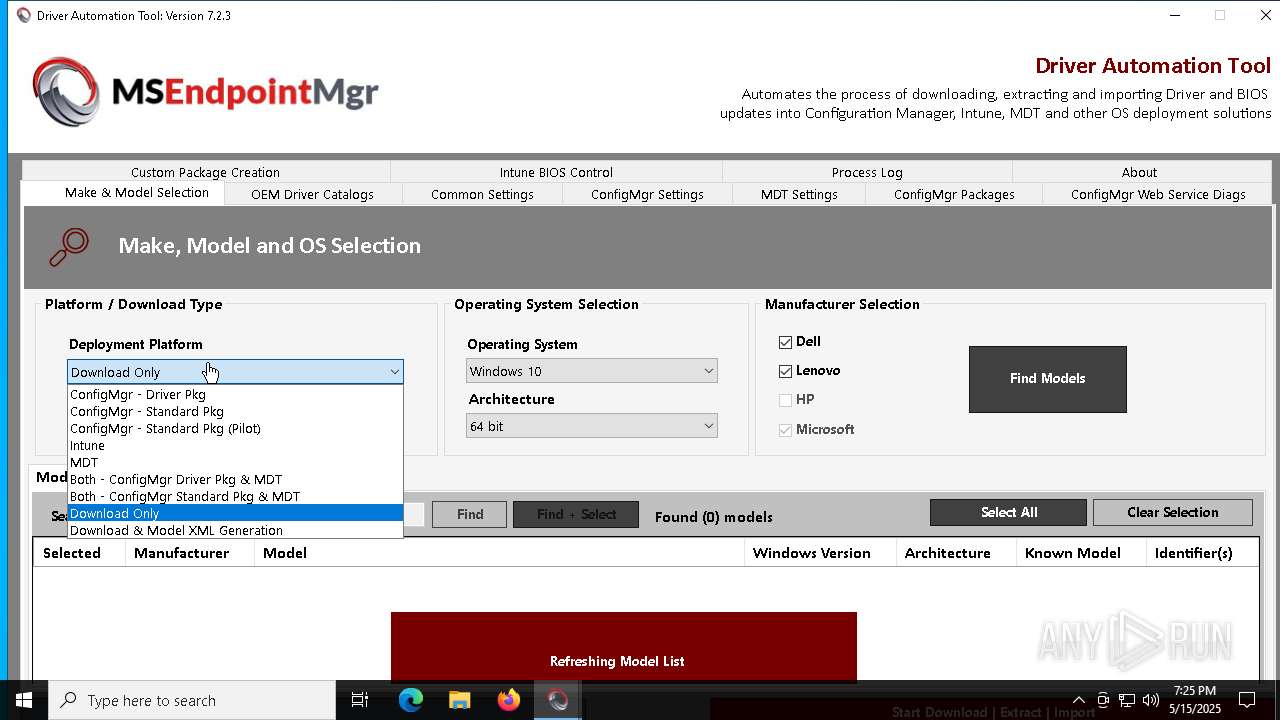Open network status tray icon

coord(1127,700)
